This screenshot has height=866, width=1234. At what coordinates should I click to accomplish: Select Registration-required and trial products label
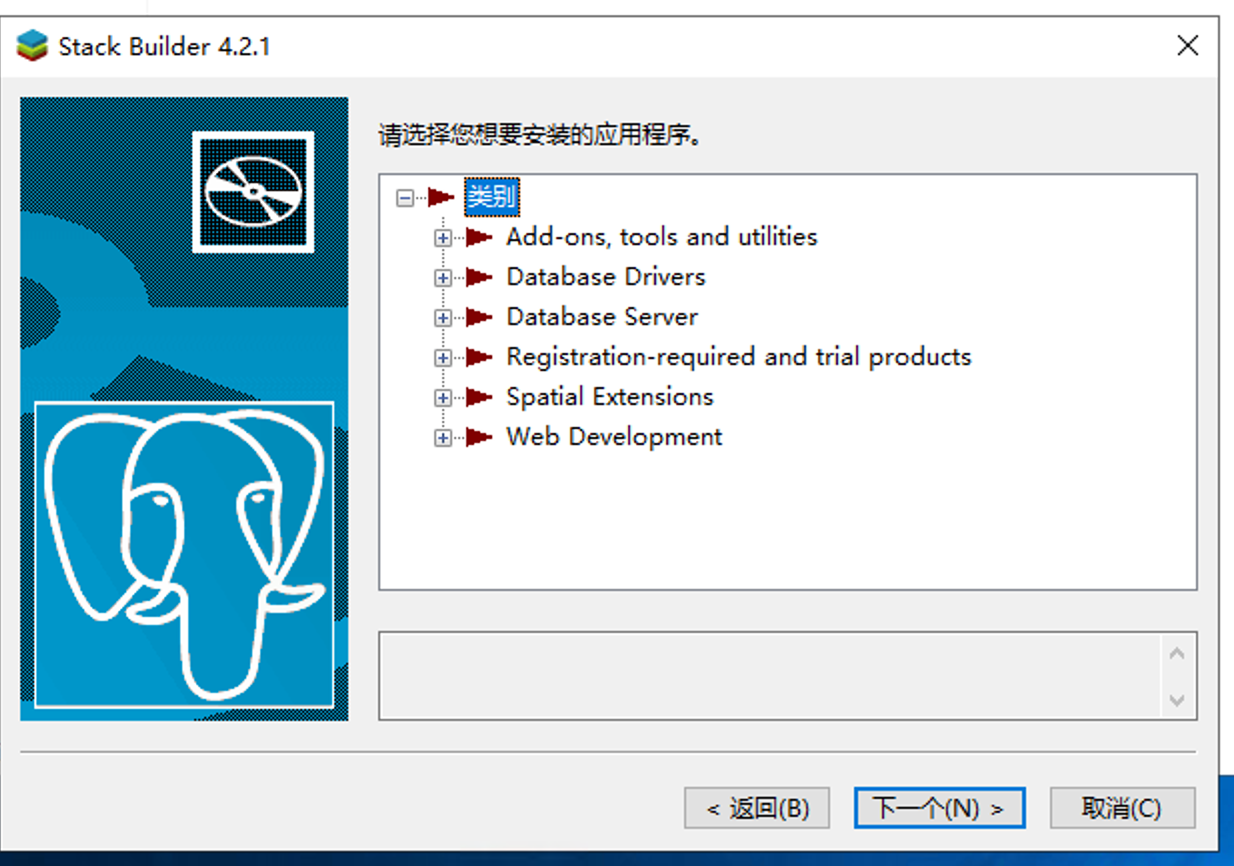tap(739, 357)
